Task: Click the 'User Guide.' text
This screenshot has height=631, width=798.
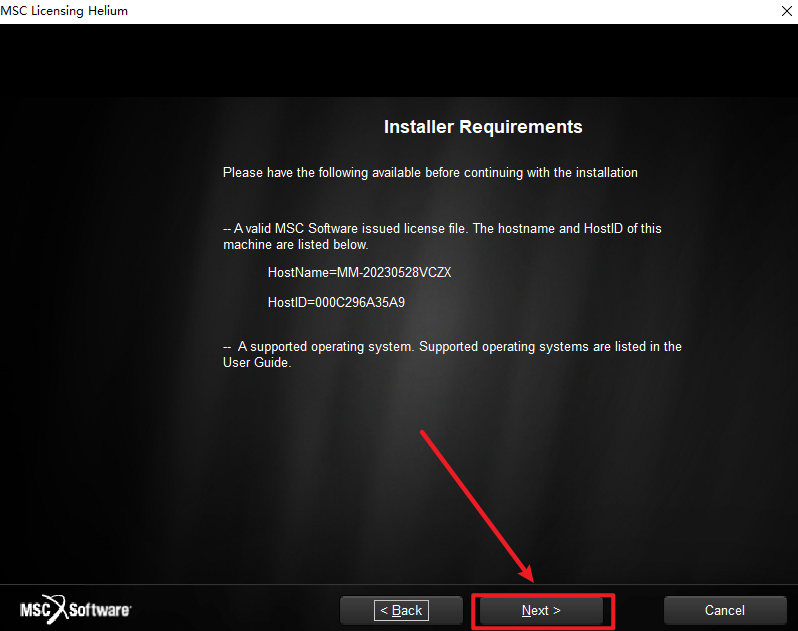Action: [257, 363]
